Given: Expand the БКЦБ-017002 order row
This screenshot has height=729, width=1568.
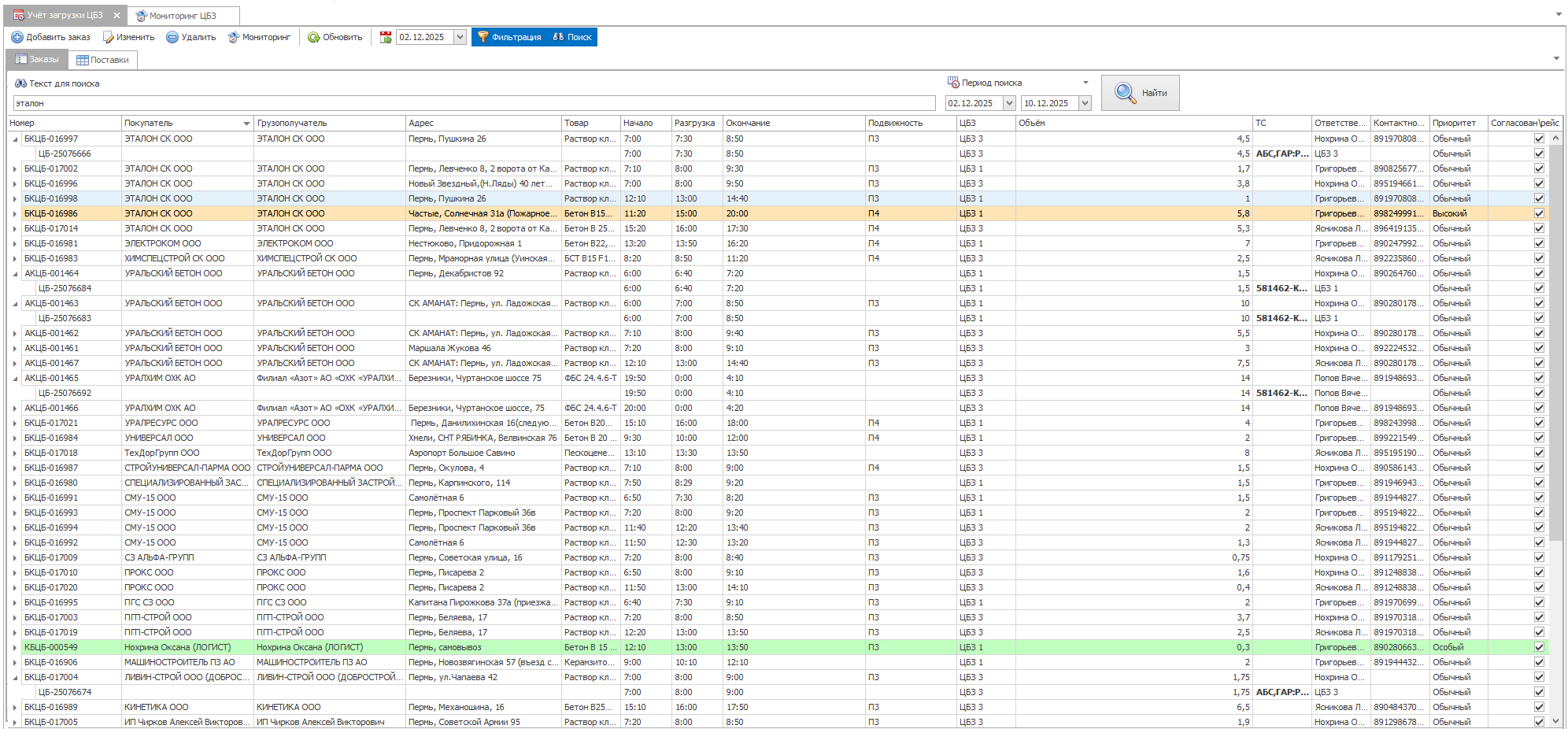Looking at the screenshot, I should 15,168.
